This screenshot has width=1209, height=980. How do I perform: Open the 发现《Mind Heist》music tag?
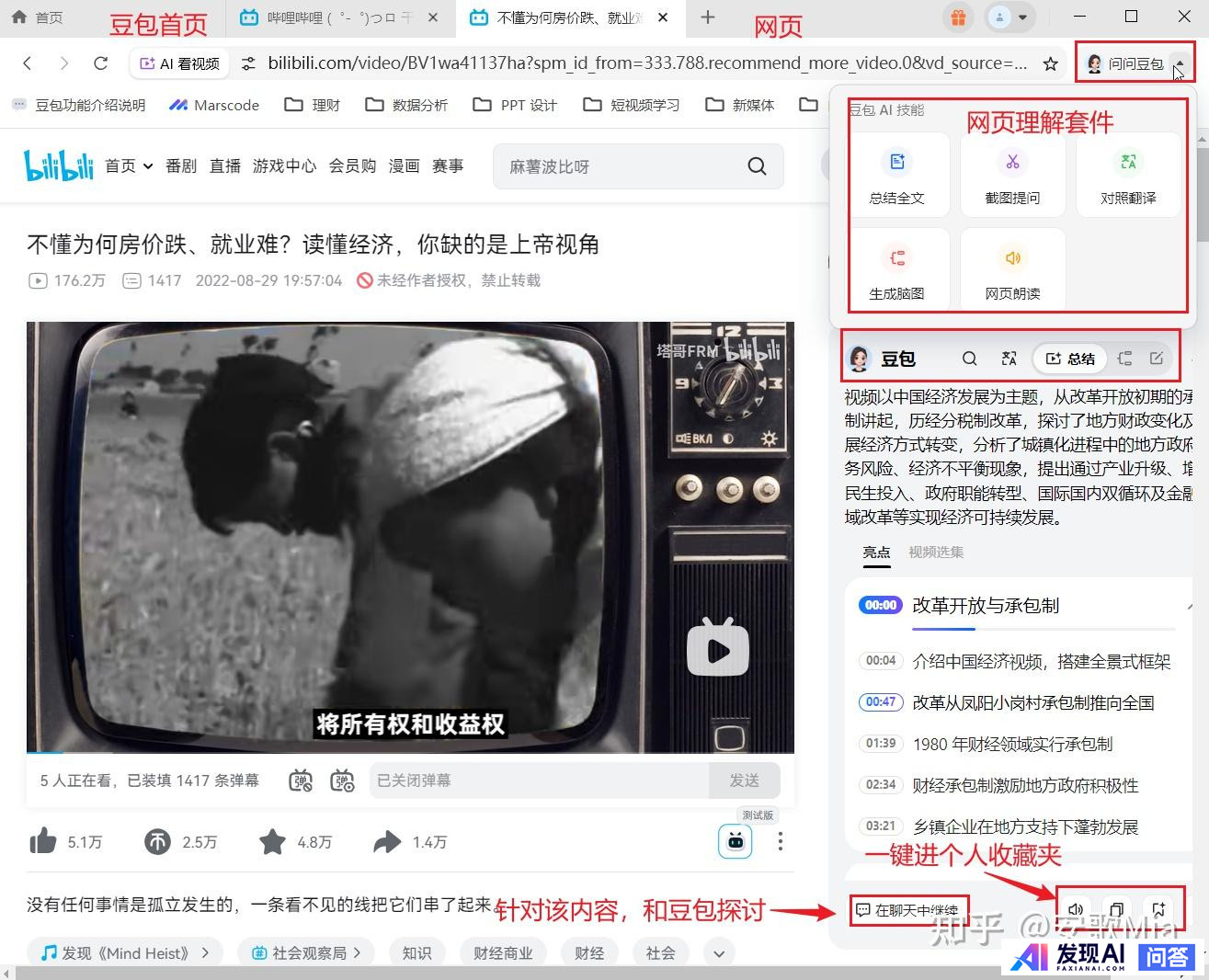(124, 953)
